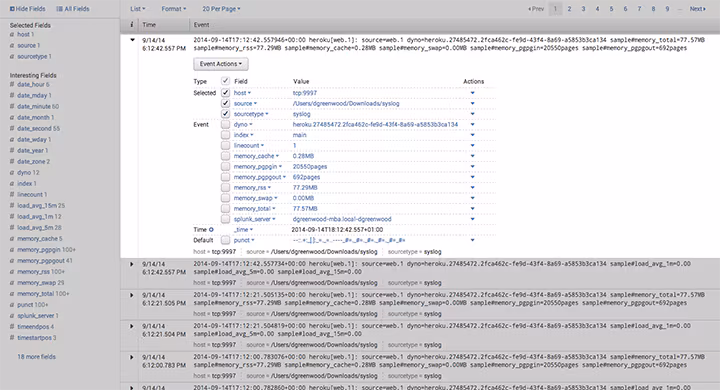Open the List view dropdown

138,9
